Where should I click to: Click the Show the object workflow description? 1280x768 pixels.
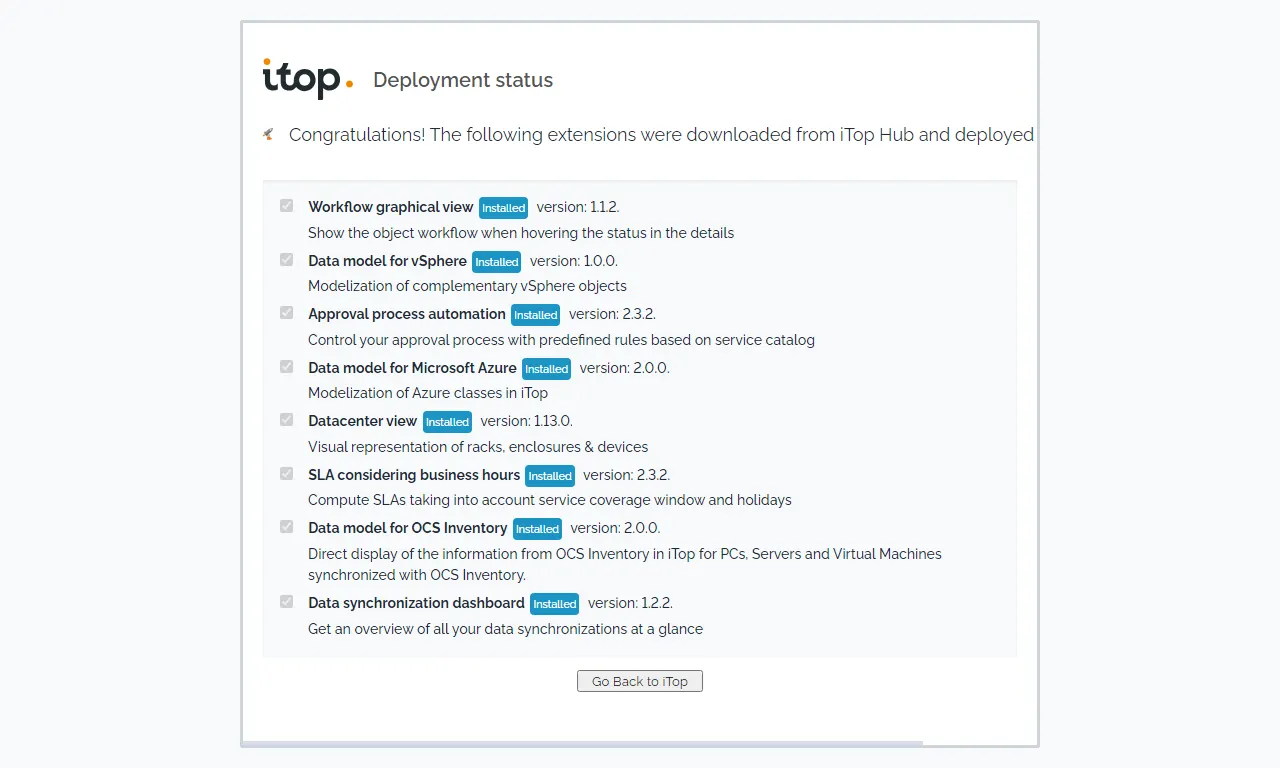(521, 233)
